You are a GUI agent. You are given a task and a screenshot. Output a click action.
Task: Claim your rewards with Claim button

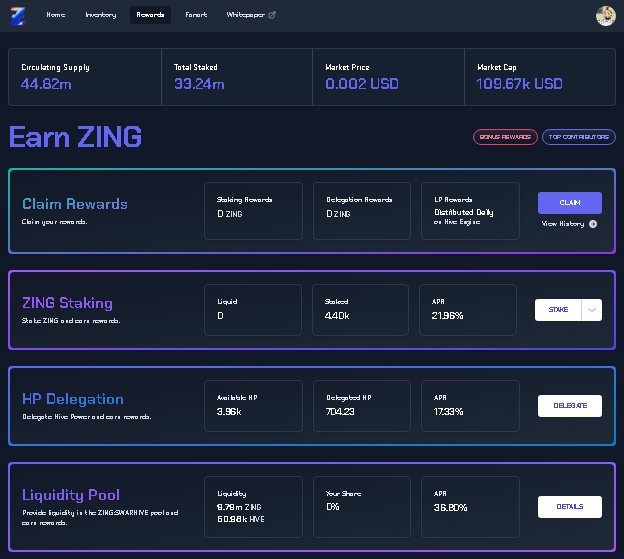coord(569,203)
